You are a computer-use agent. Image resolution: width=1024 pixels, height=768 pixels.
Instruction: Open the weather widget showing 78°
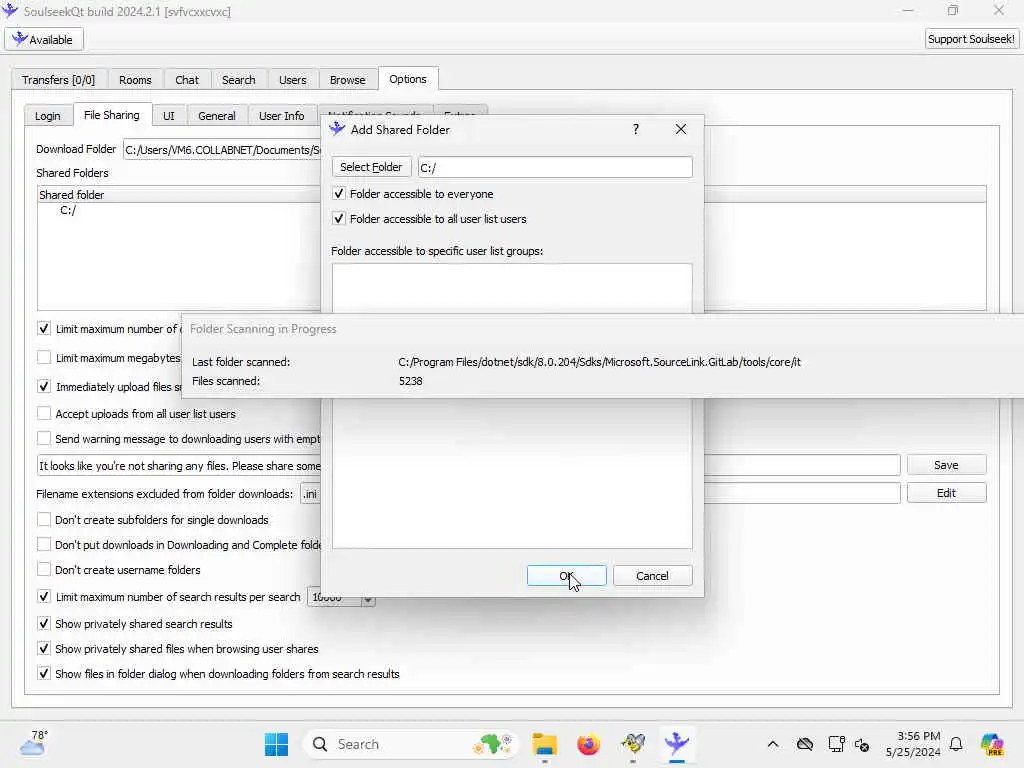pos(34,743)
